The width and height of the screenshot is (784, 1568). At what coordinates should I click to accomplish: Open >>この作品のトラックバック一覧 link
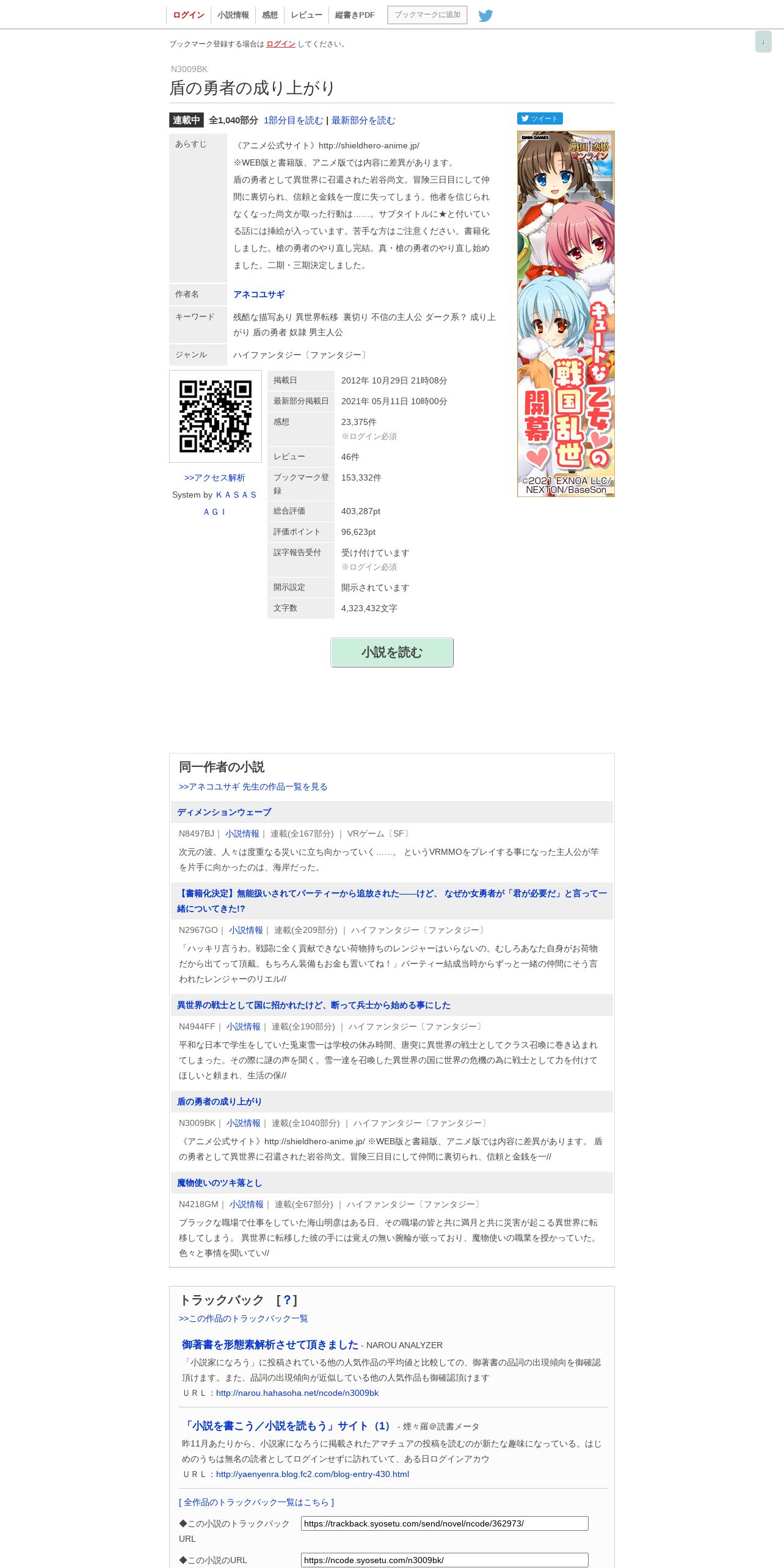coord(244,1318)
